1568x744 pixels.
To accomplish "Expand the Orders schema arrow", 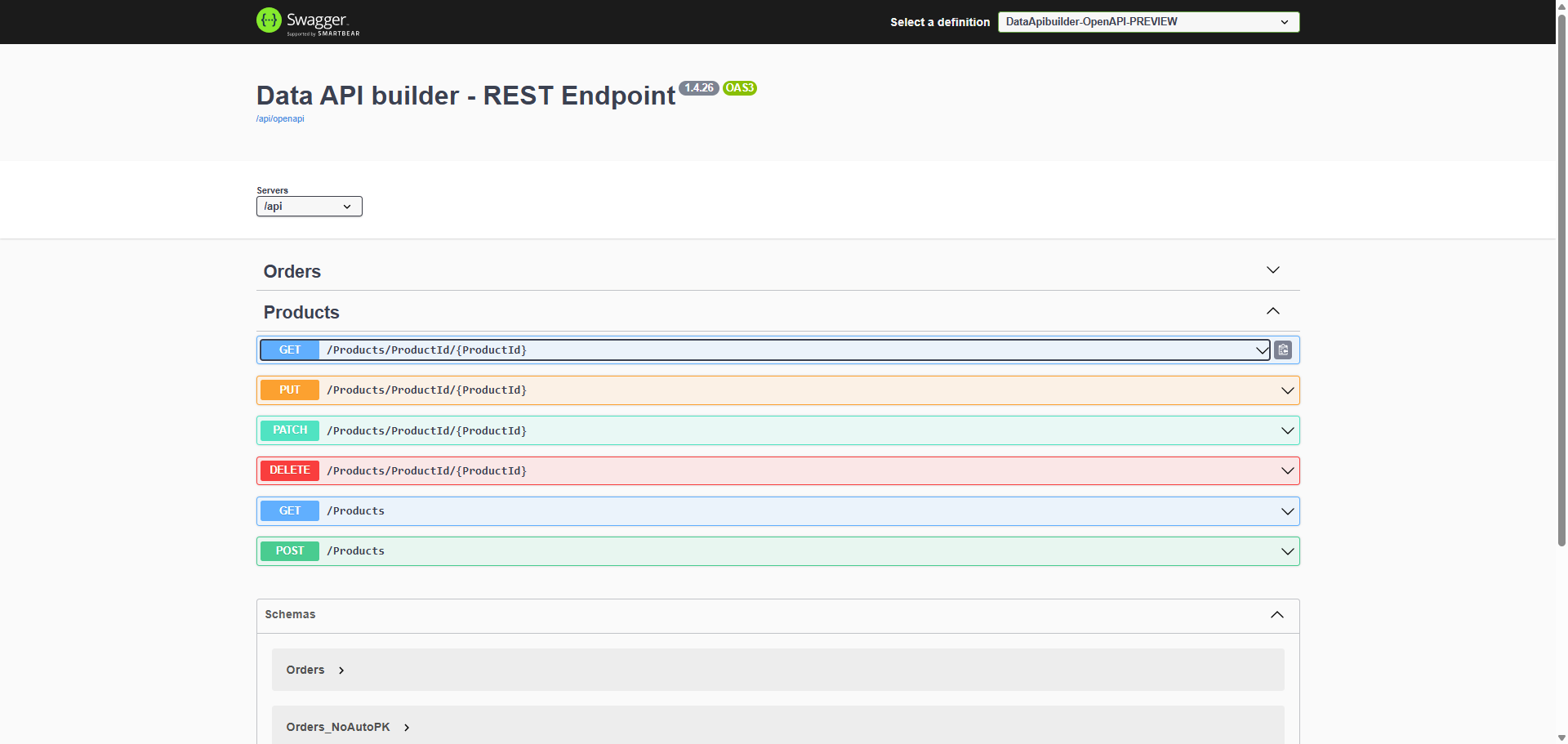I will (341, 670).
